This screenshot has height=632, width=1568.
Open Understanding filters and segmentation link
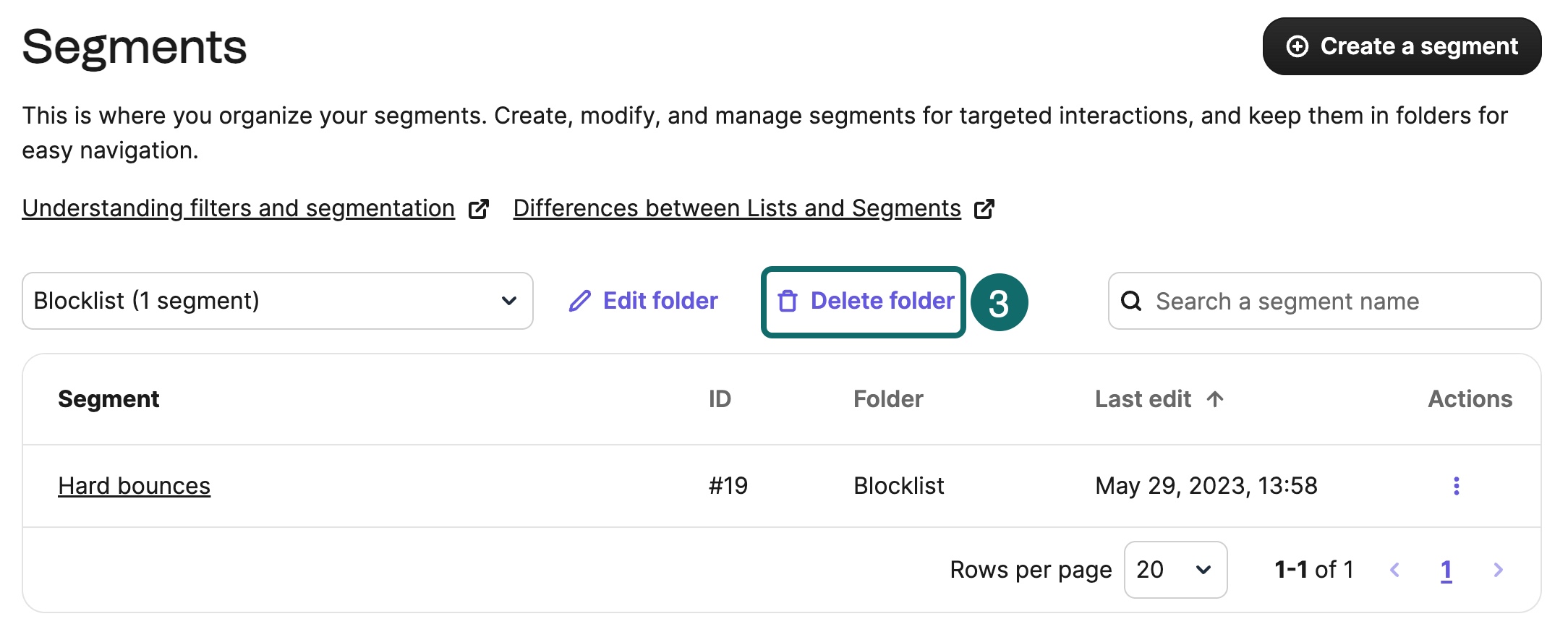(x=238, y=208)
